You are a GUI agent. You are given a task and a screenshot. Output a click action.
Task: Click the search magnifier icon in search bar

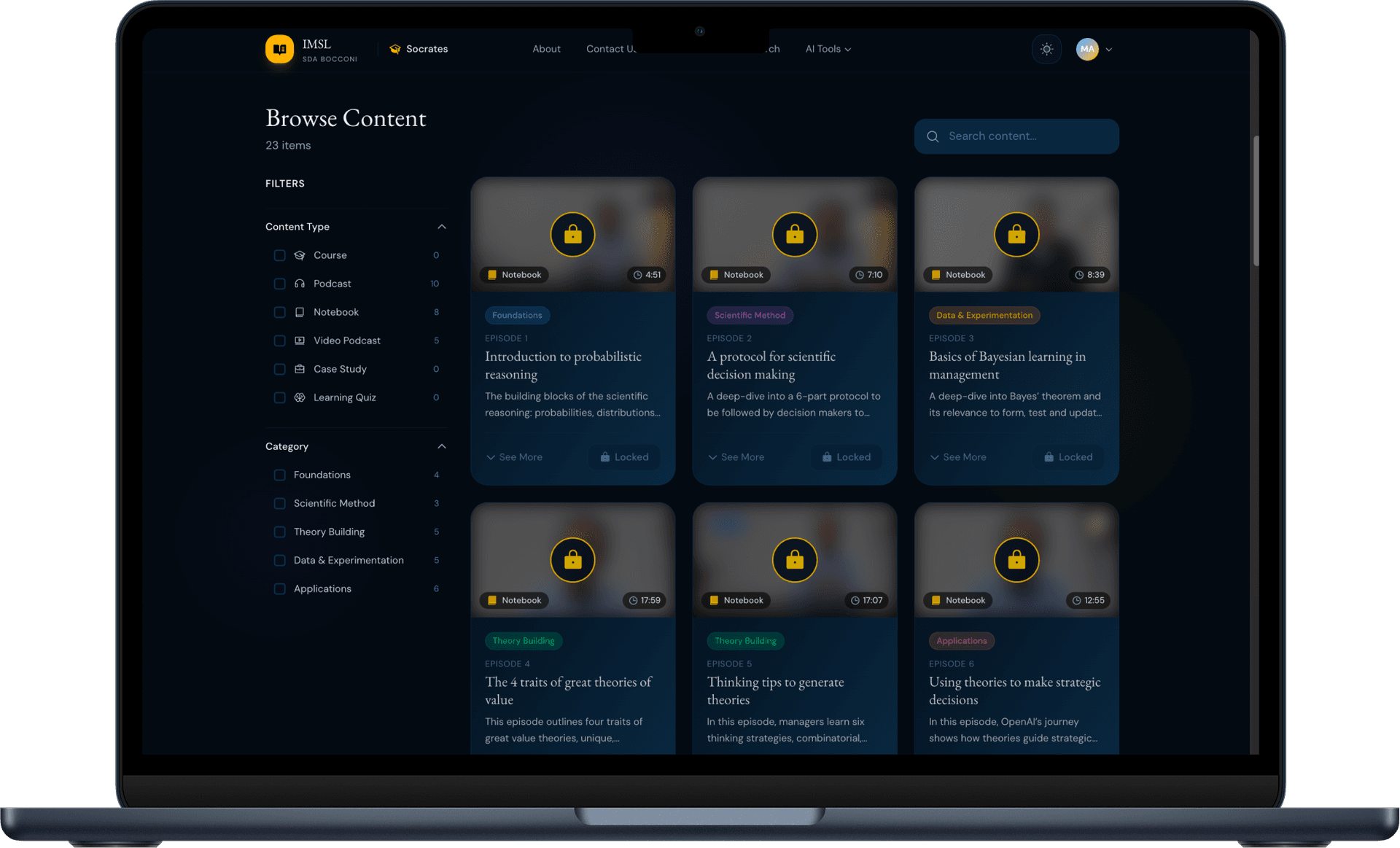[933, 136]
